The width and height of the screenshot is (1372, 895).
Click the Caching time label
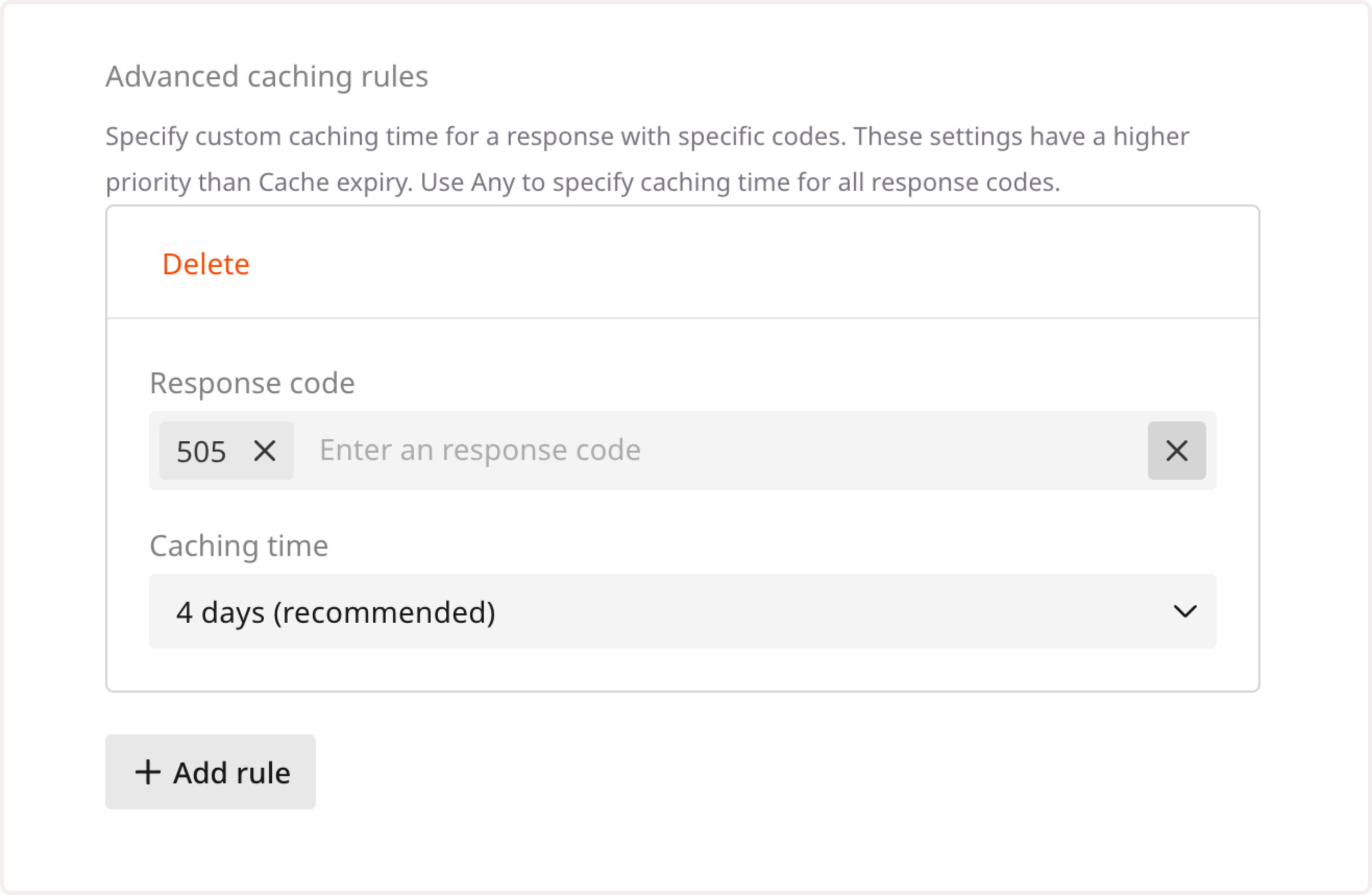(x=239, y=546)
